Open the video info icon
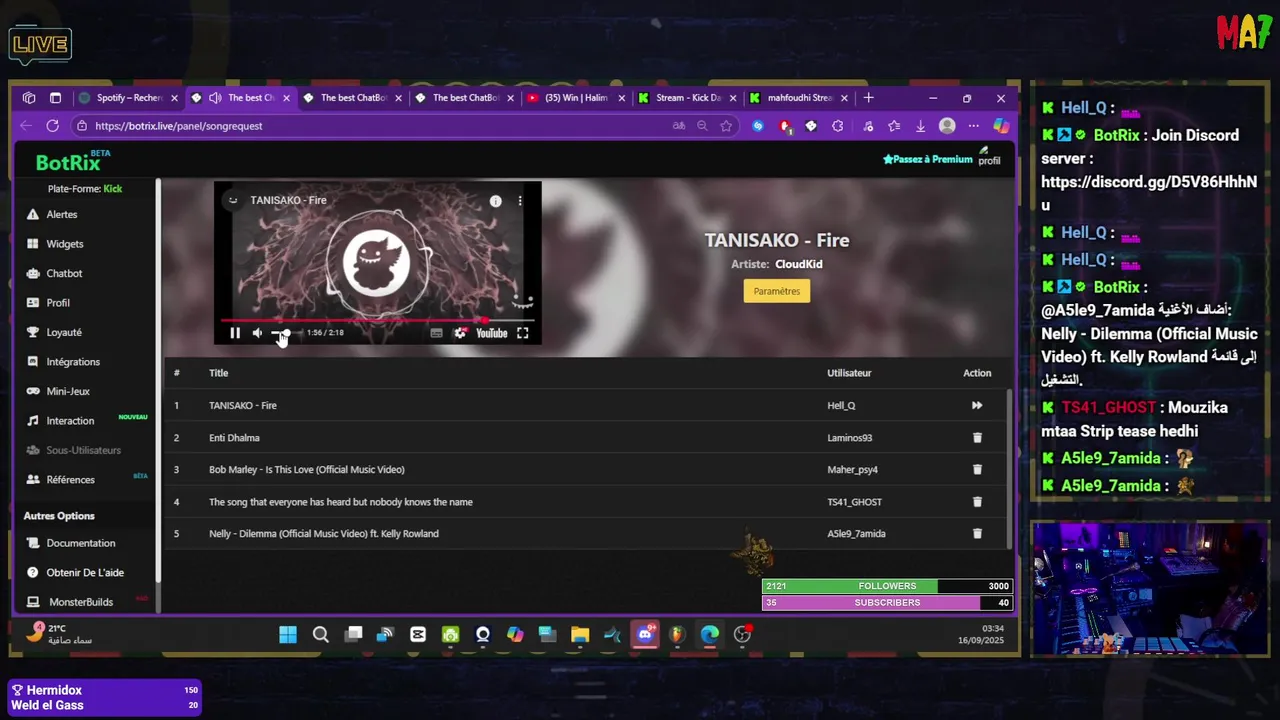This screenshot has width=1280, height=720. 495,201
